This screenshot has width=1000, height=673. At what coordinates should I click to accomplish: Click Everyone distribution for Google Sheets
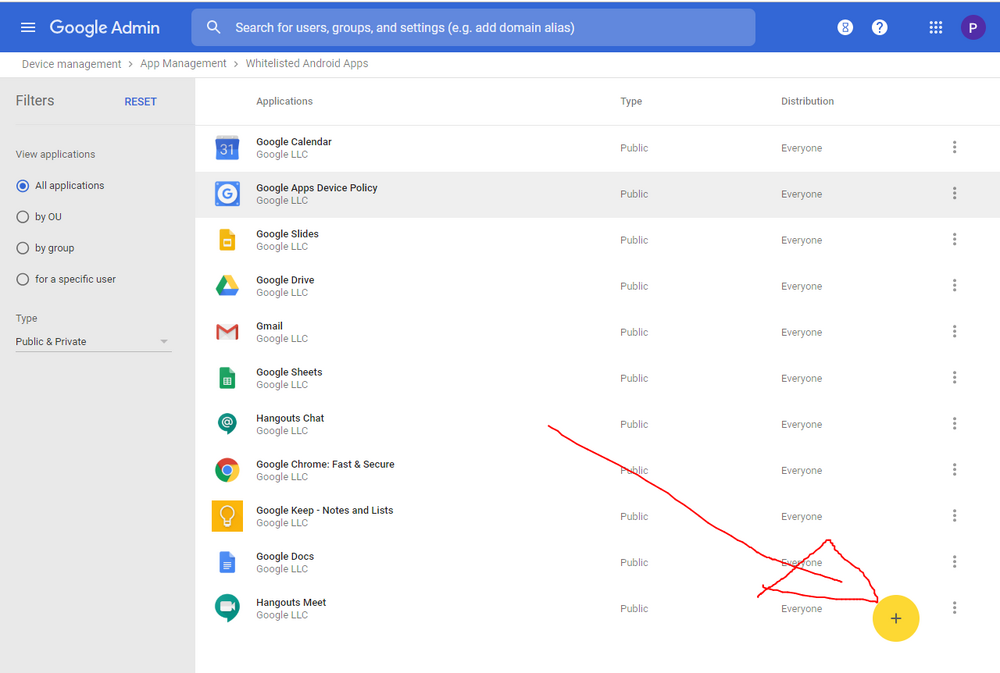[x=802, y=378]
